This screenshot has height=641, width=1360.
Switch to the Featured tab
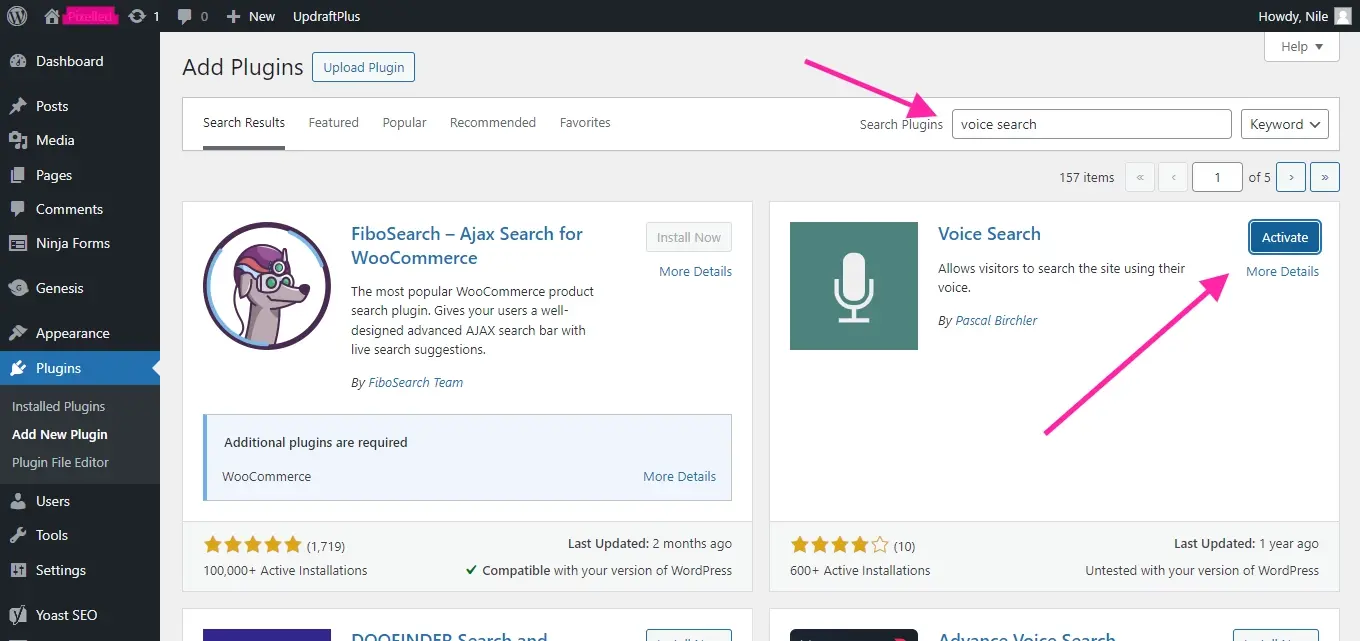click(333, 123)
